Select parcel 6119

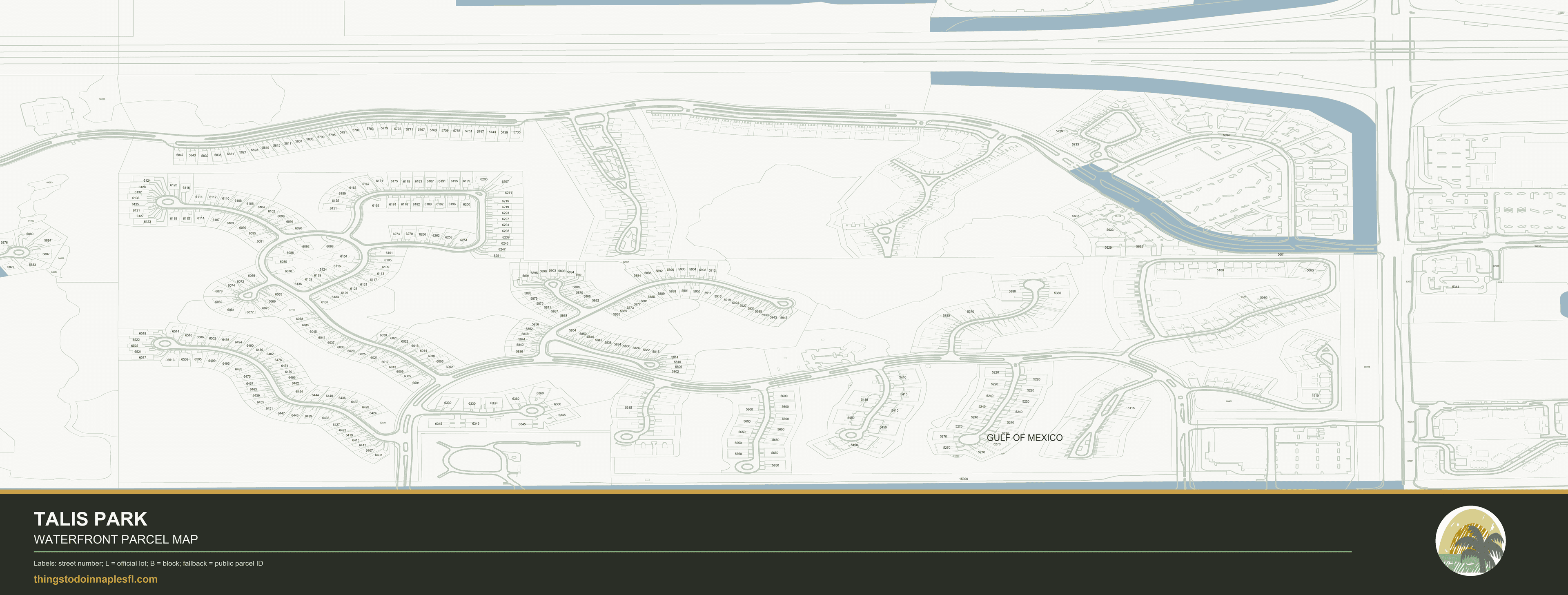(174, 218)
